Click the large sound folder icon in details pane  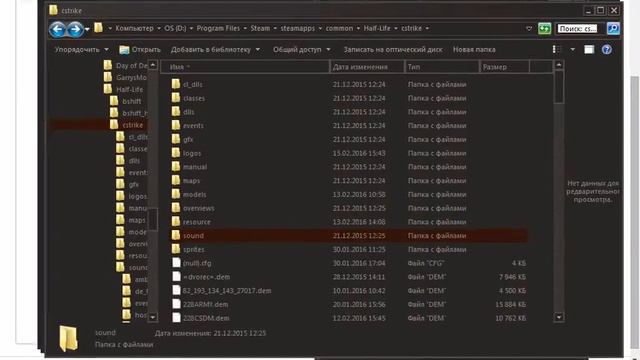click(x=68, y=338)
